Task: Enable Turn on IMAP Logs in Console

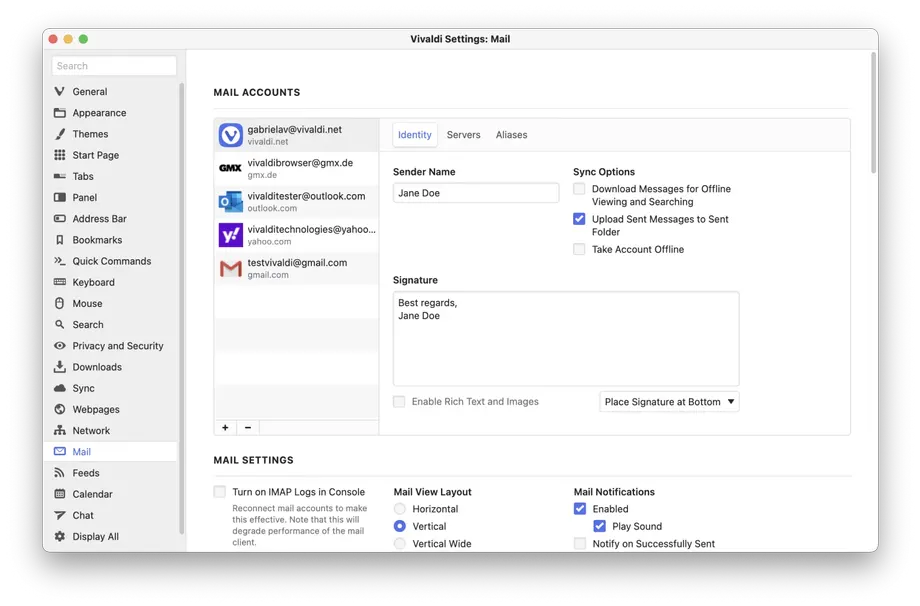Action: pos(219,492)
